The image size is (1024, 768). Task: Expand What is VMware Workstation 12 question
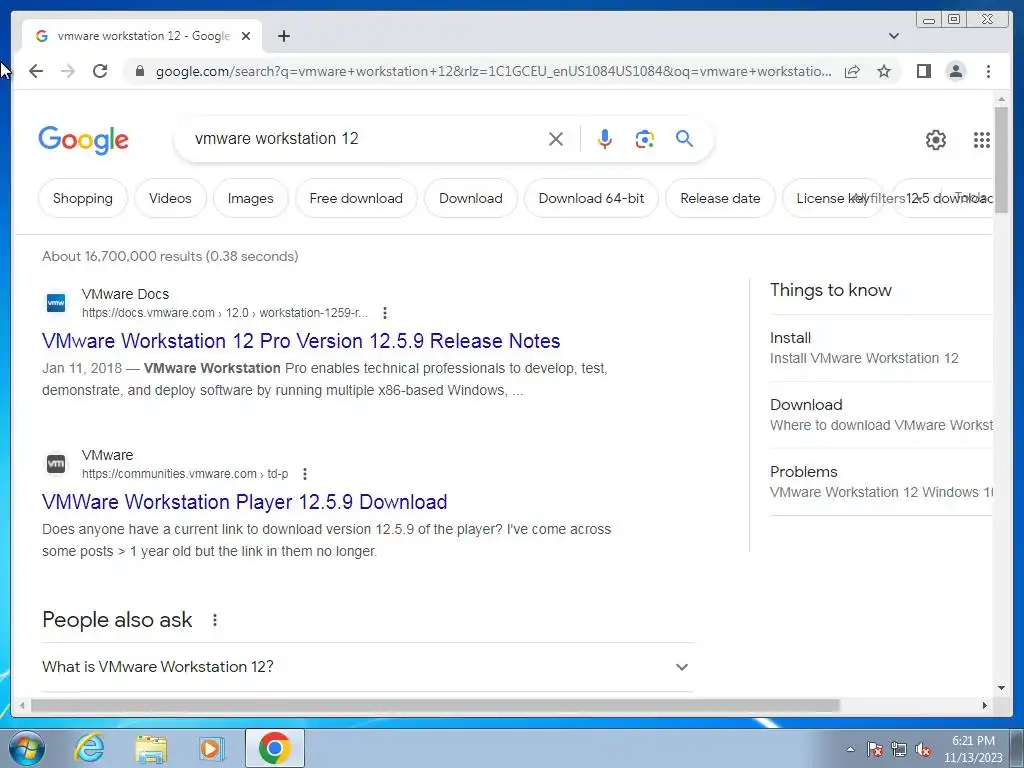click(x=367, y=667)
